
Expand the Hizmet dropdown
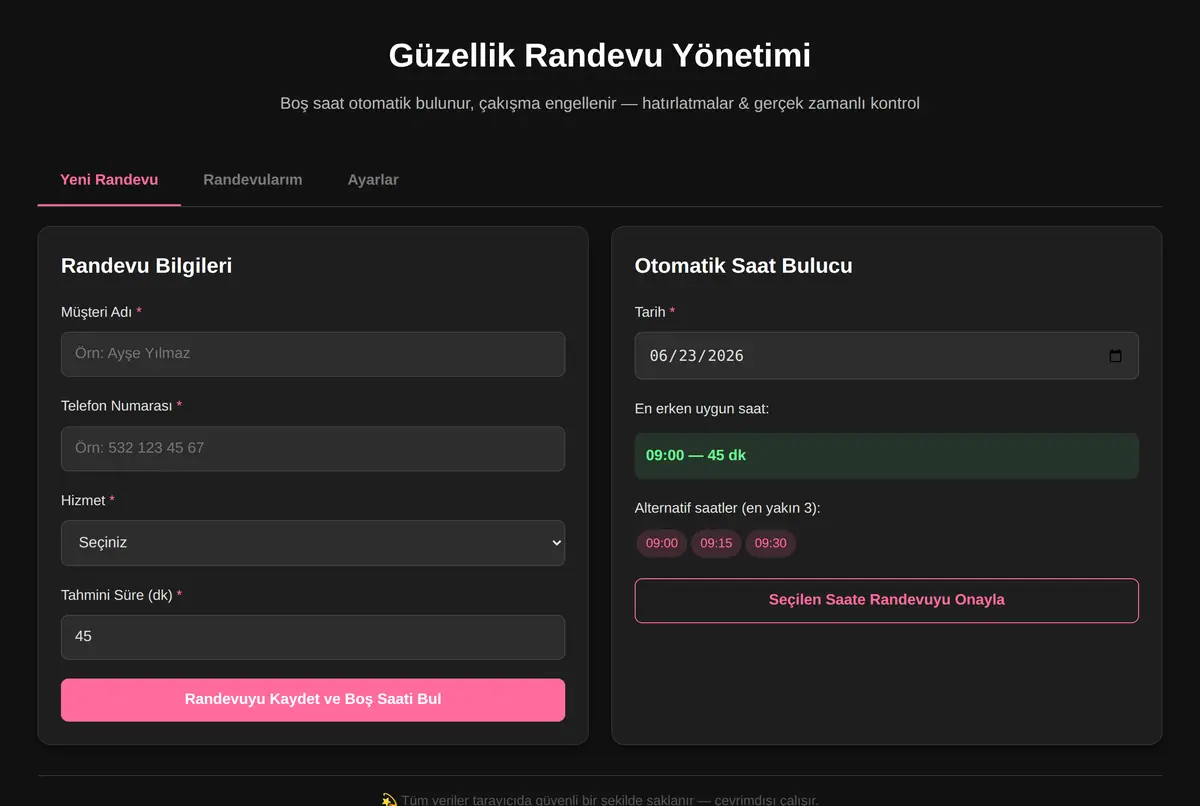313,543
